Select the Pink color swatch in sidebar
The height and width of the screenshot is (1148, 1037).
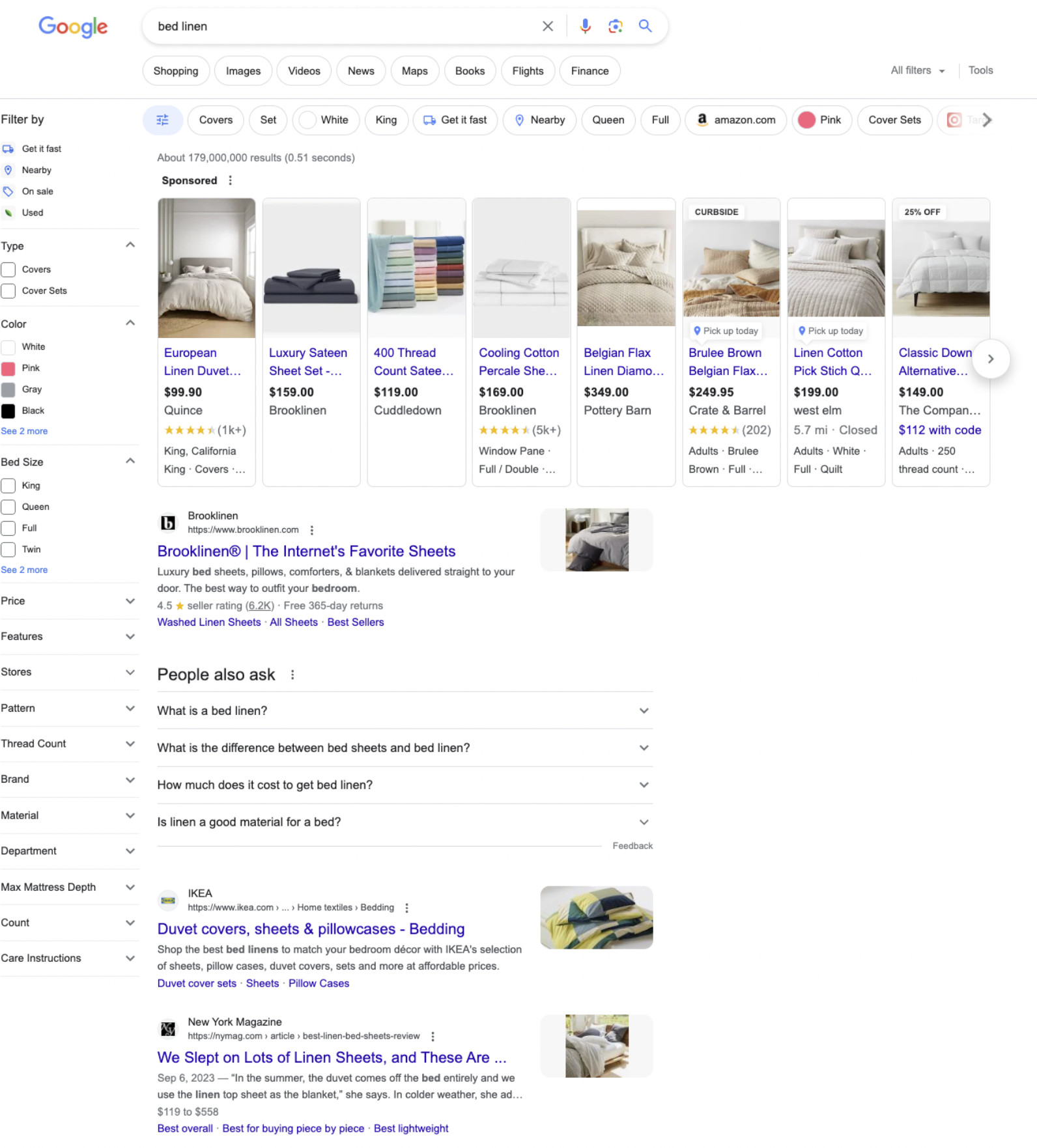(8, 369)
